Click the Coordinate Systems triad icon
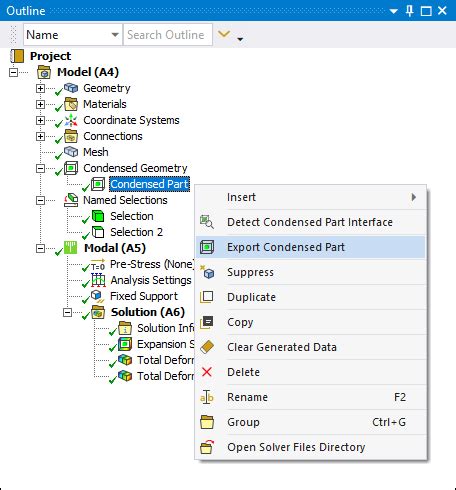 click(71, 120)
